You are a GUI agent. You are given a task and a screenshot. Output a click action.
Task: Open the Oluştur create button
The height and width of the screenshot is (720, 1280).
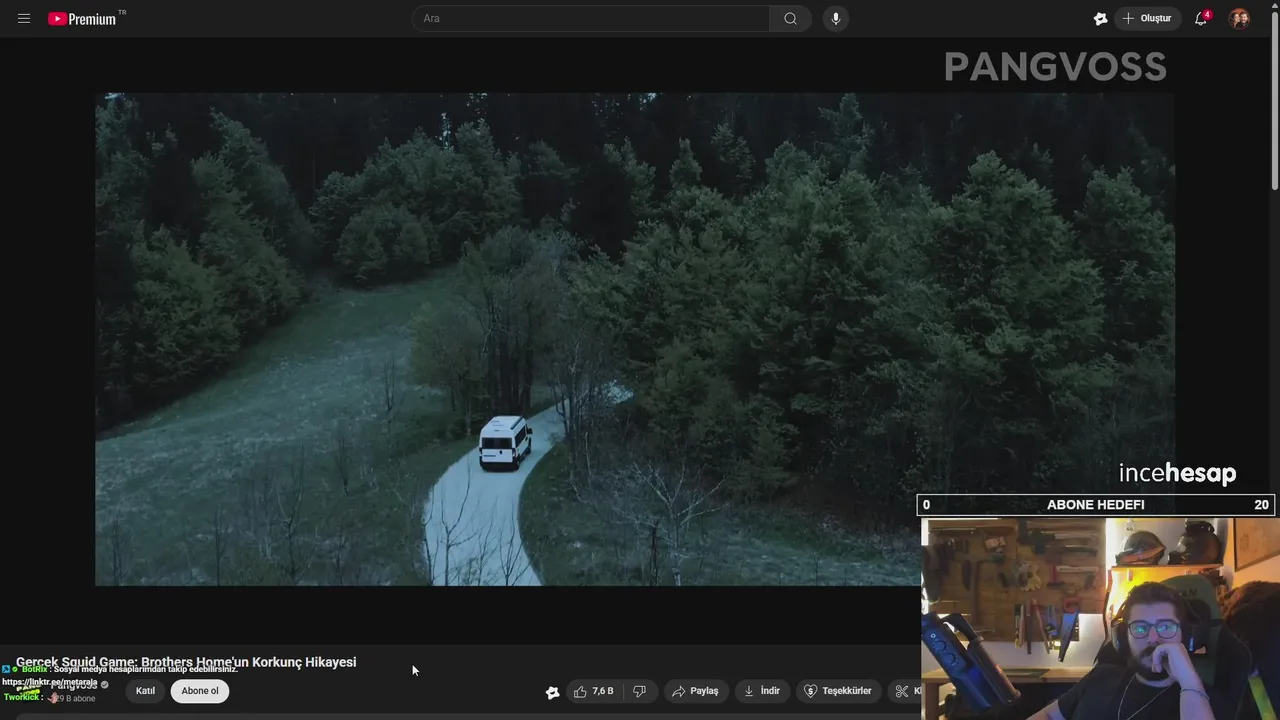pyautogui.click(x=1147, y=18)
